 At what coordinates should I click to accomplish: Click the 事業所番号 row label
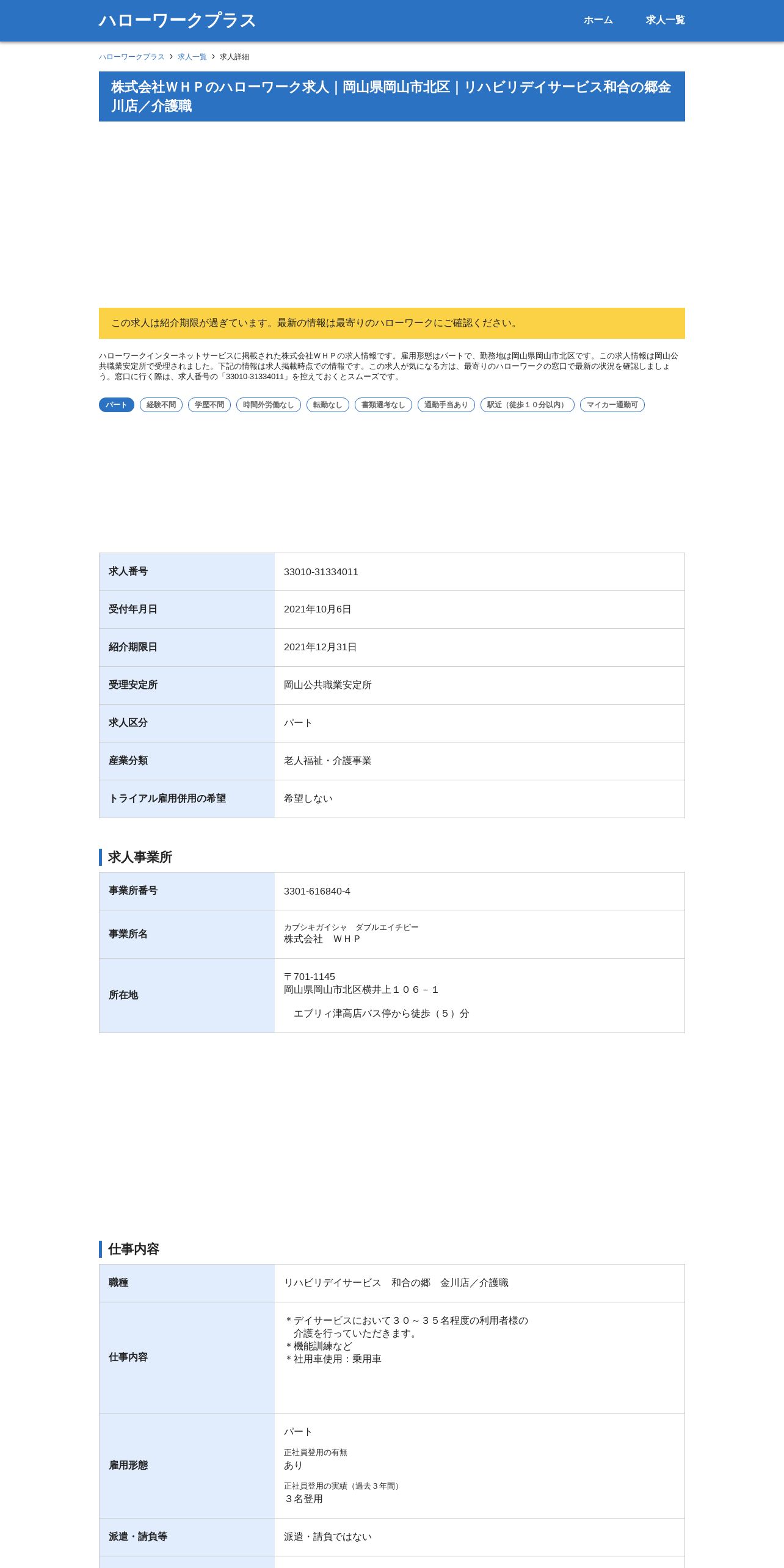point(133,891)
